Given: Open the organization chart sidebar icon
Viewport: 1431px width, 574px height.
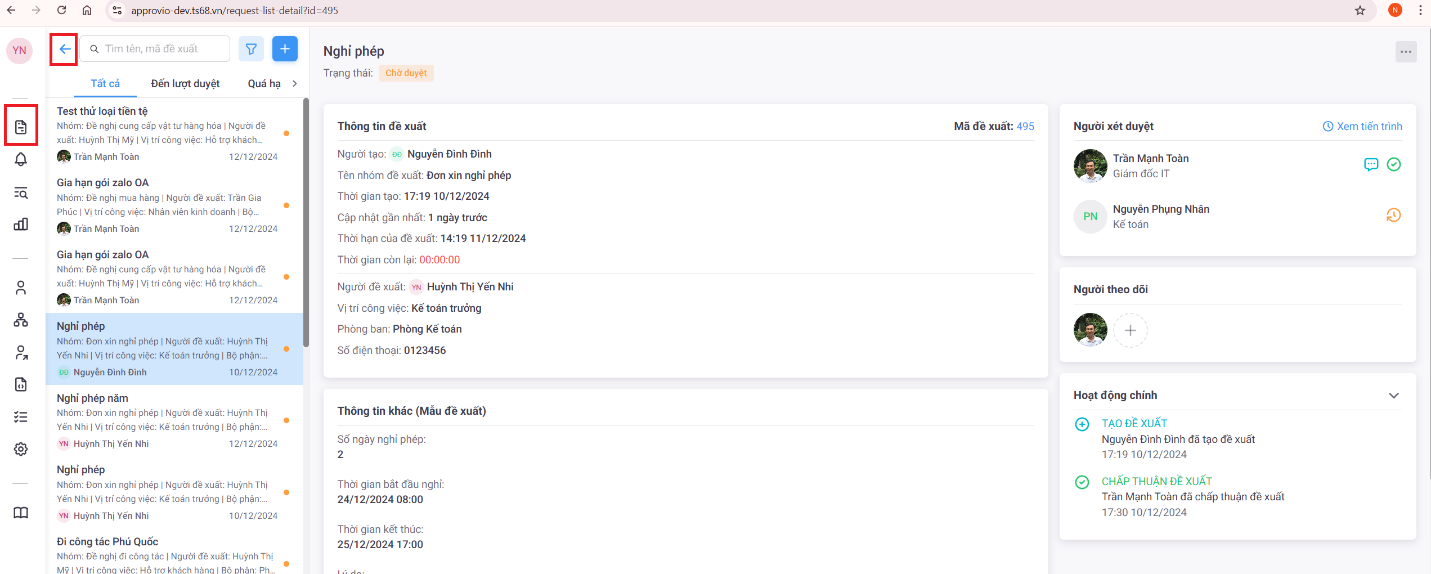Looking at the screenshot, I should (20, 320).
